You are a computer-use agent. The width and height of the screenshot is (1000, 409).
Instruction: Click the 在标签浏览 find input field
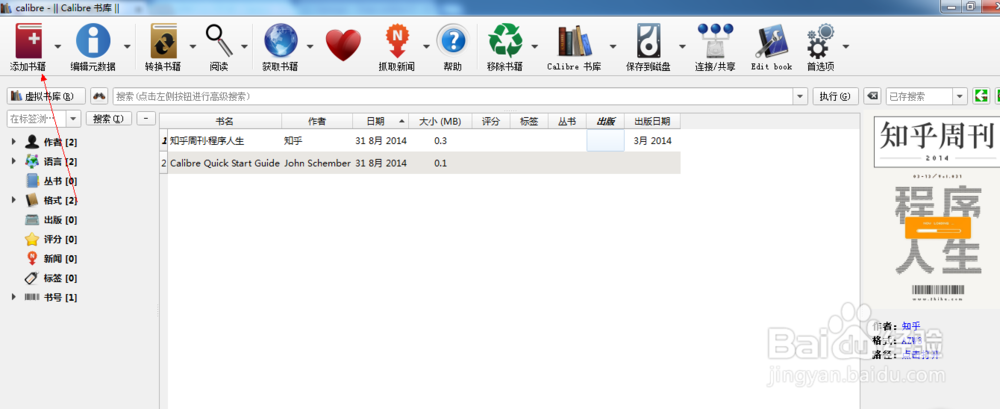coord(36,119)
